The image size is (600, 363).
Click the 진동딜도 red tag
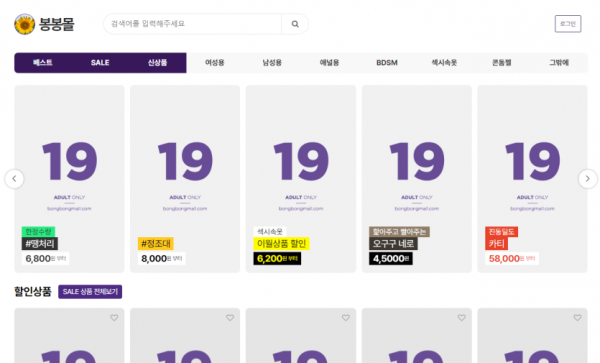click(x=502, y=231)
